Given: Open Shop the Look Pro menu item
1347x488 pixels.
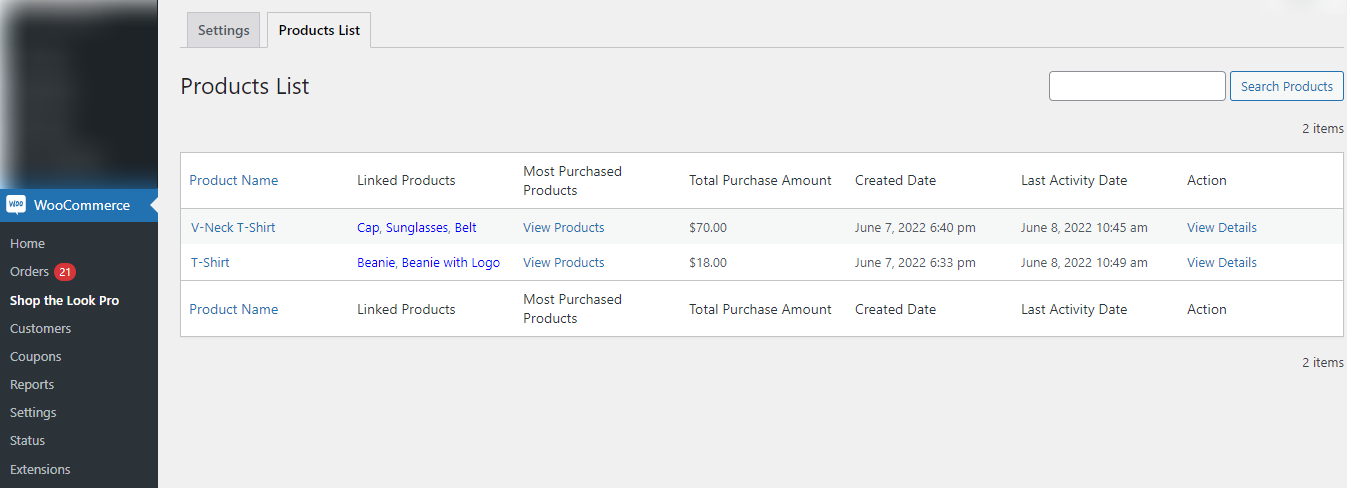Looking at the screenshot, I should click(x=64, y=300).
